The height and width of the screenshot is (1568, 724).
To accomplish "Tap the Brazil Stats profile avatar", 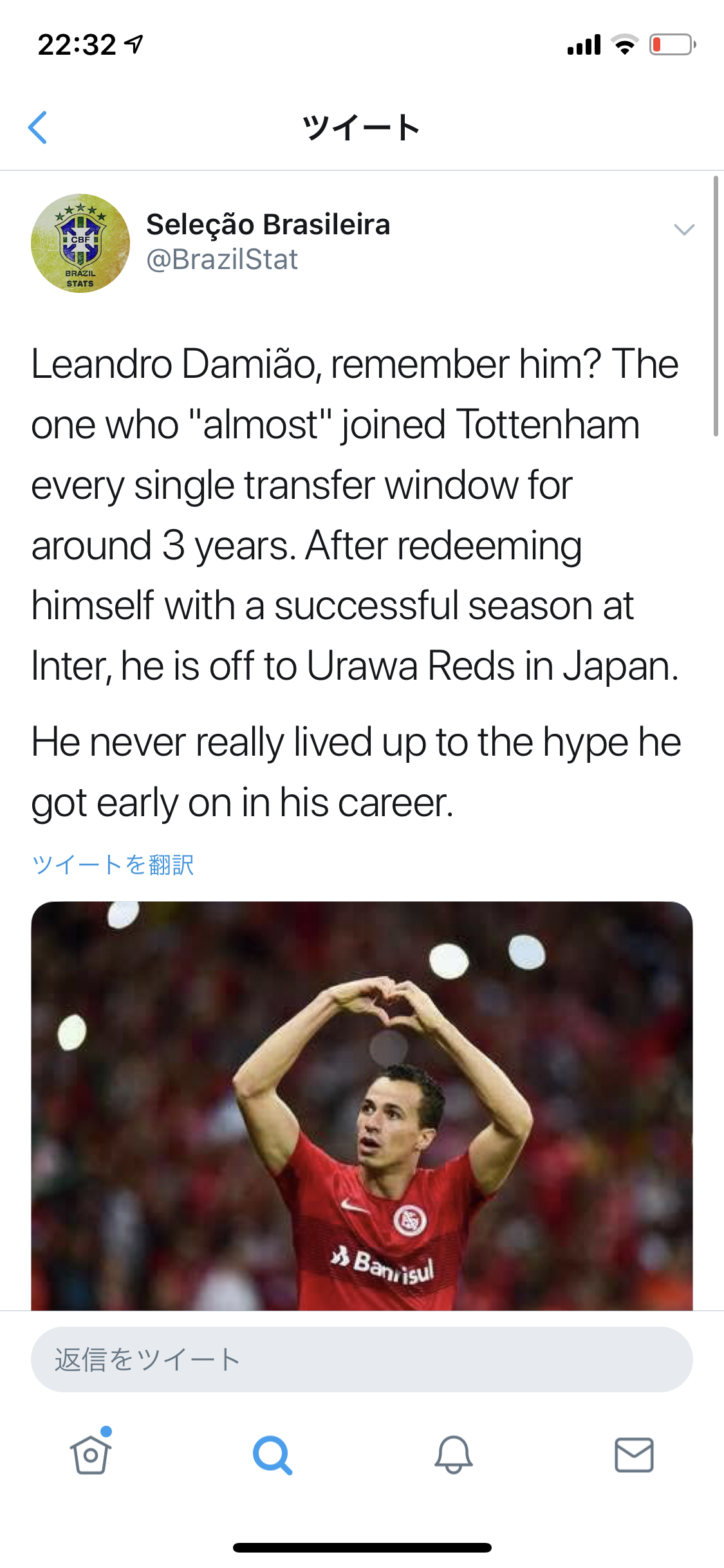I will point(80,243).
